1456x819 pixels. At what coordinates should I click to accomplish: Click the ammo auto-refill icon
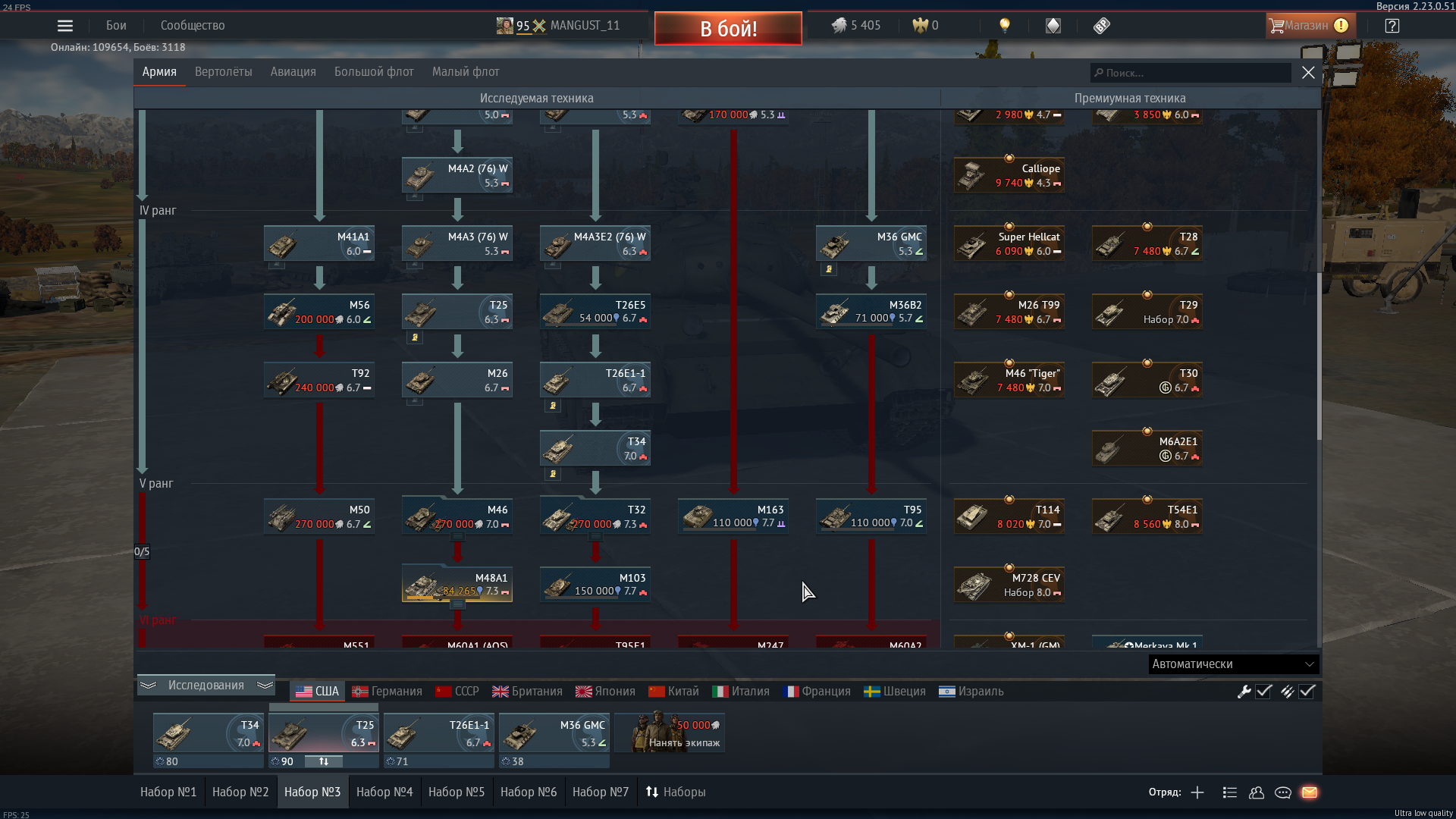tap(1287, 692)
